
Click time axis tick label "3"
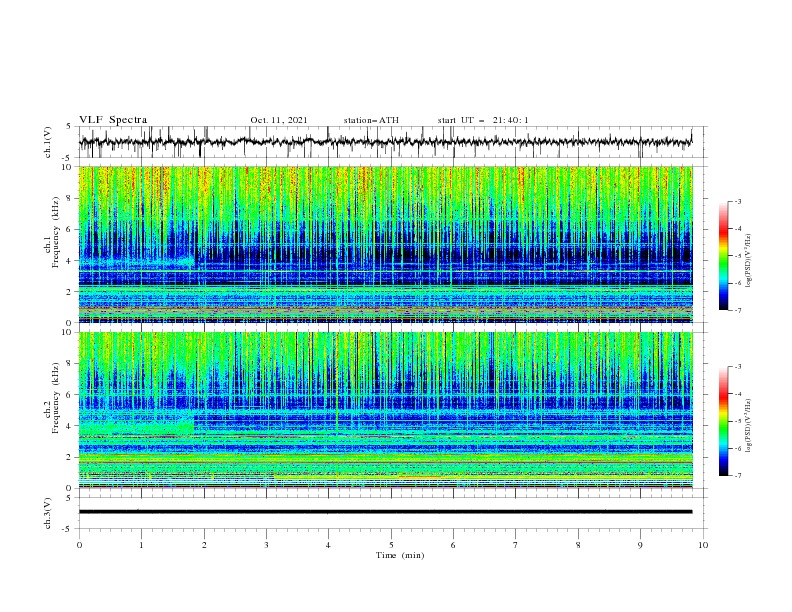[266, 545]
